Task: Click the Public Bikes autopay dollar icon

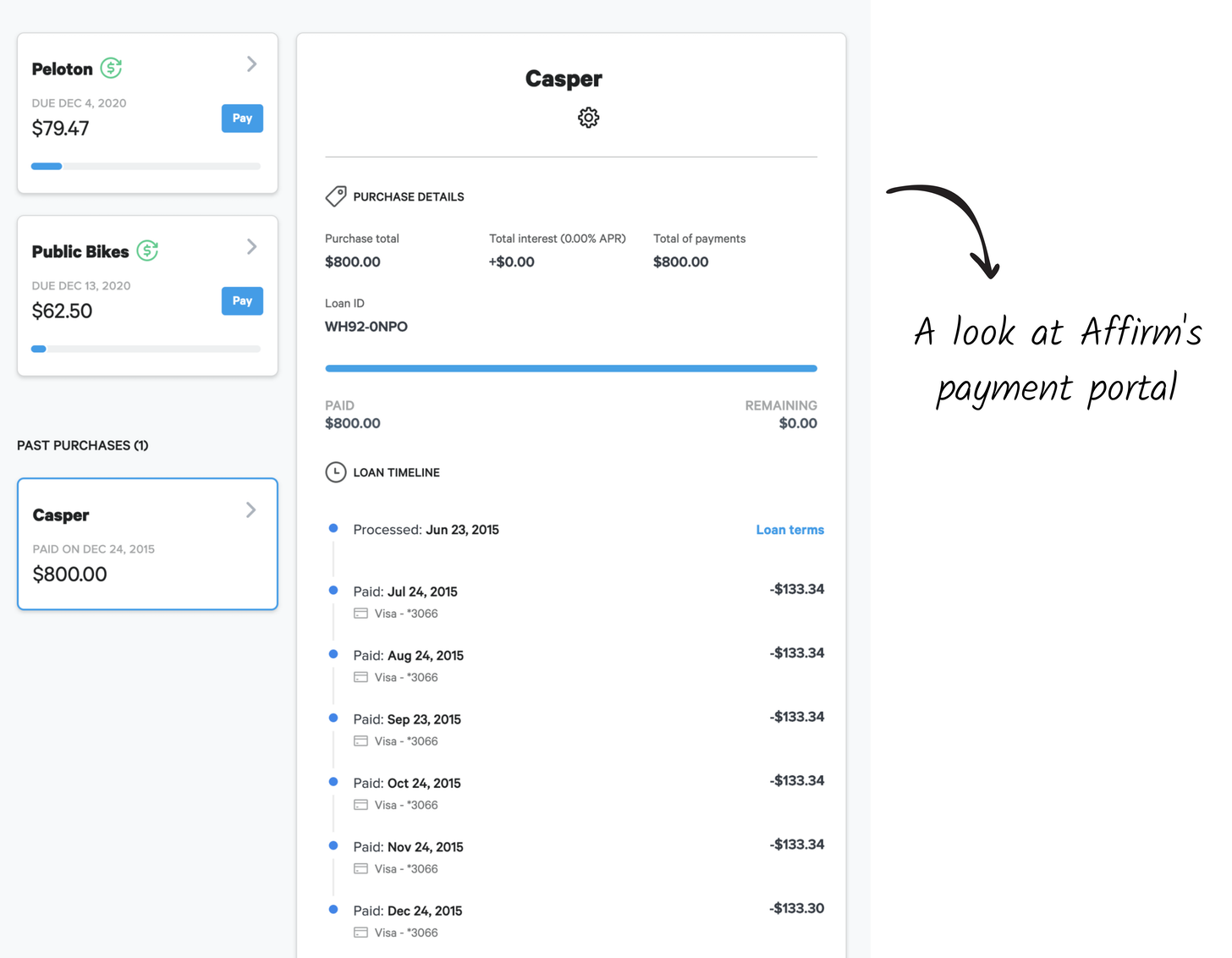Action: [x=147, y=251]
